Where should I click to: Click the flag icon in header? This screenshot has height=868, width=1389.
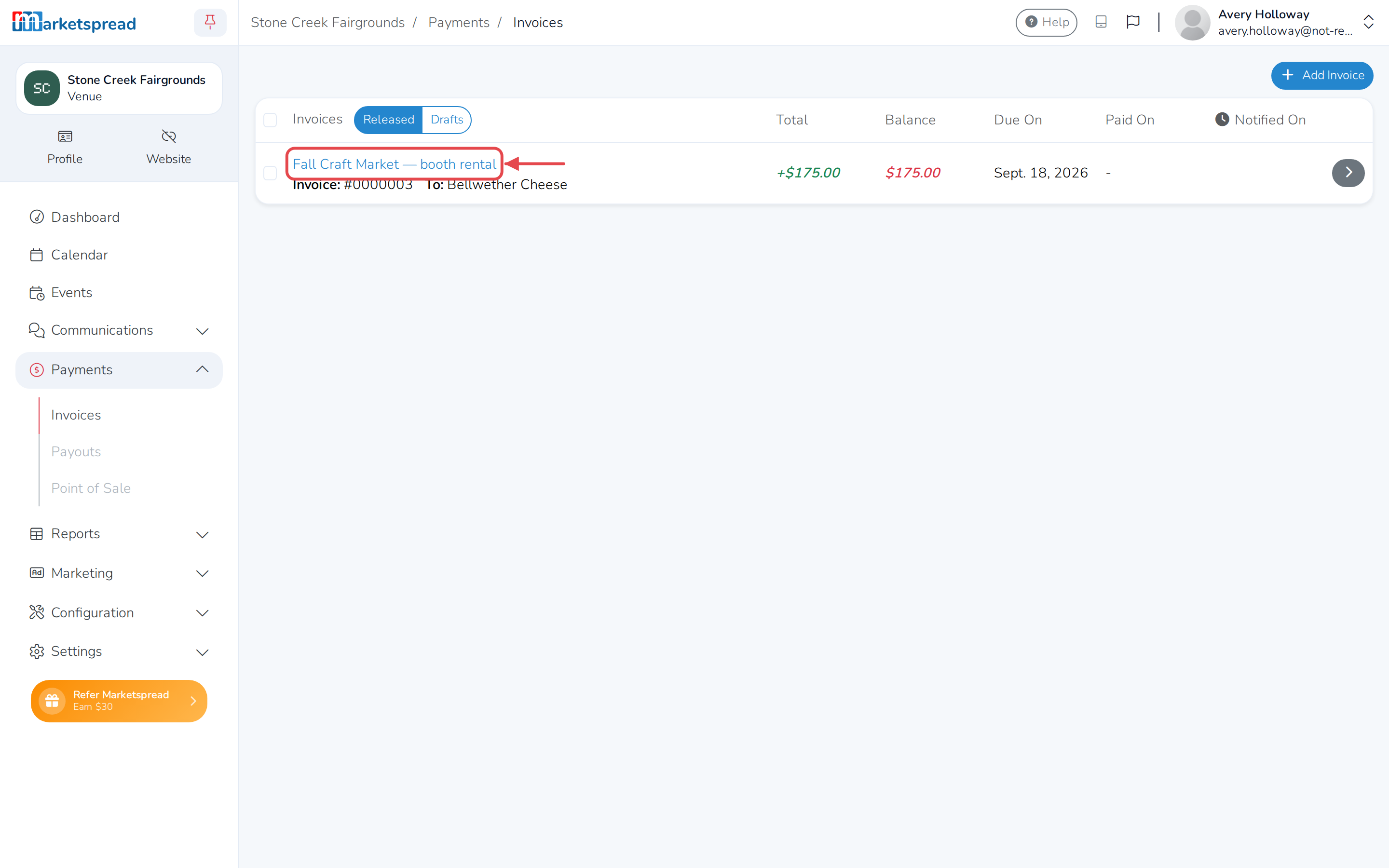[x=1132, y=22]
